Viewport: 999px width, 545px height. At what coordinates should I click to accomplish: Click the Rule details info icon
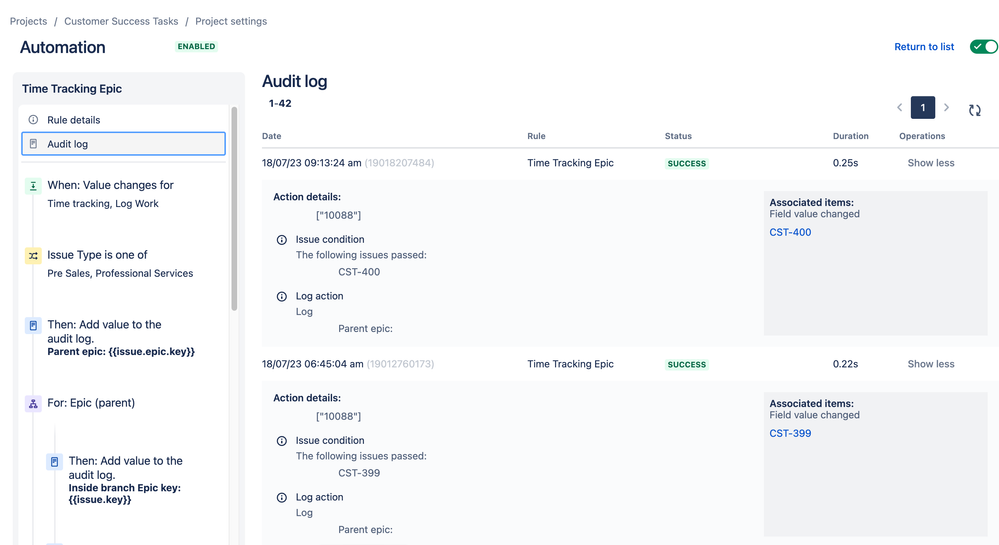tap(33, 120)
